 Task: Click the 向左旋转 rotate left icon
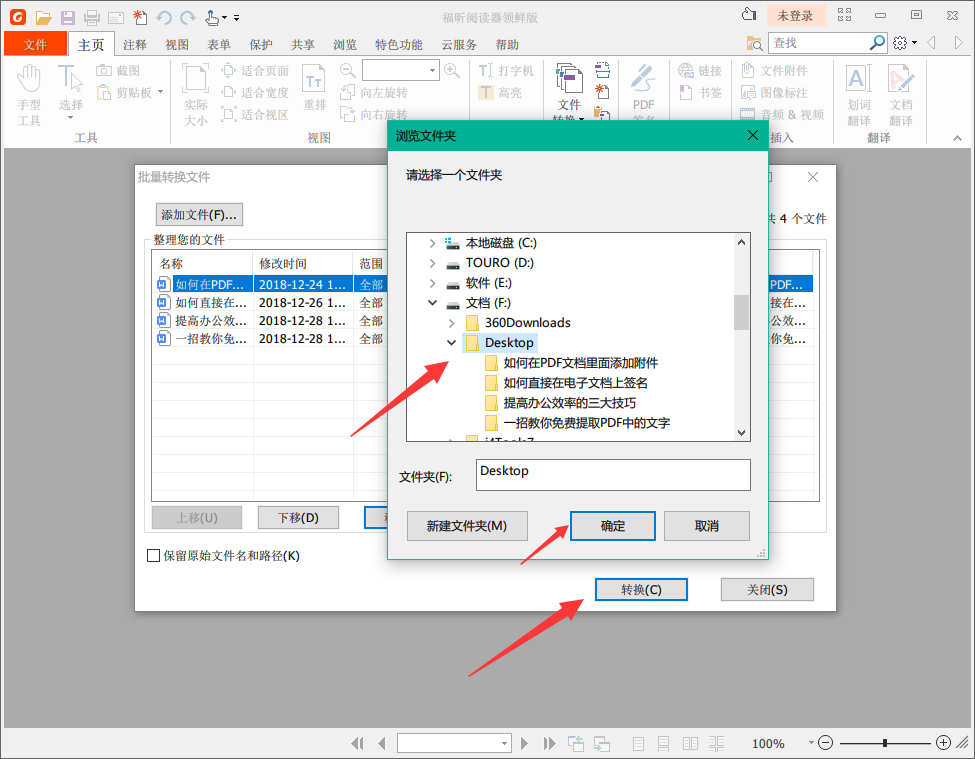tap(348, 92)
